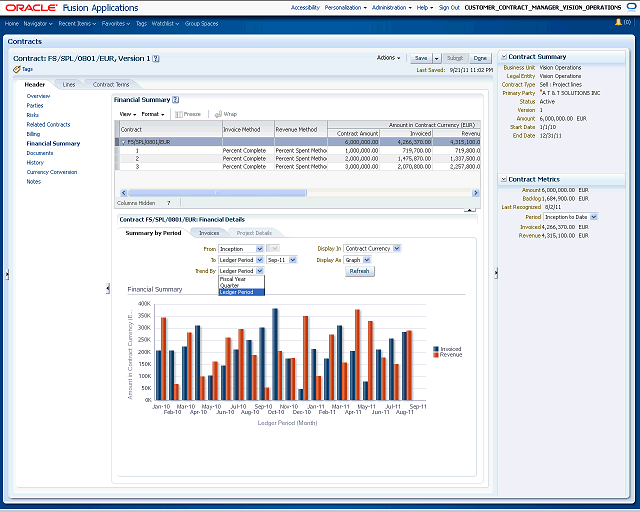This screenshot has height=512, width=640.
Task: Open the Overview section link
Action: pyautogui.click(x=38, y=96)
